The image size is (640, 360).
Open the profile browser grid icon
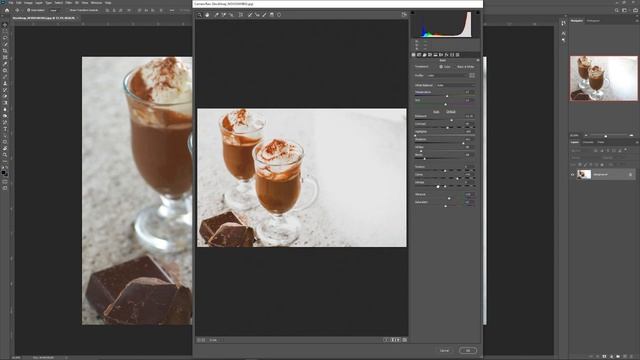pyautogui.click(x=472, y=76)
